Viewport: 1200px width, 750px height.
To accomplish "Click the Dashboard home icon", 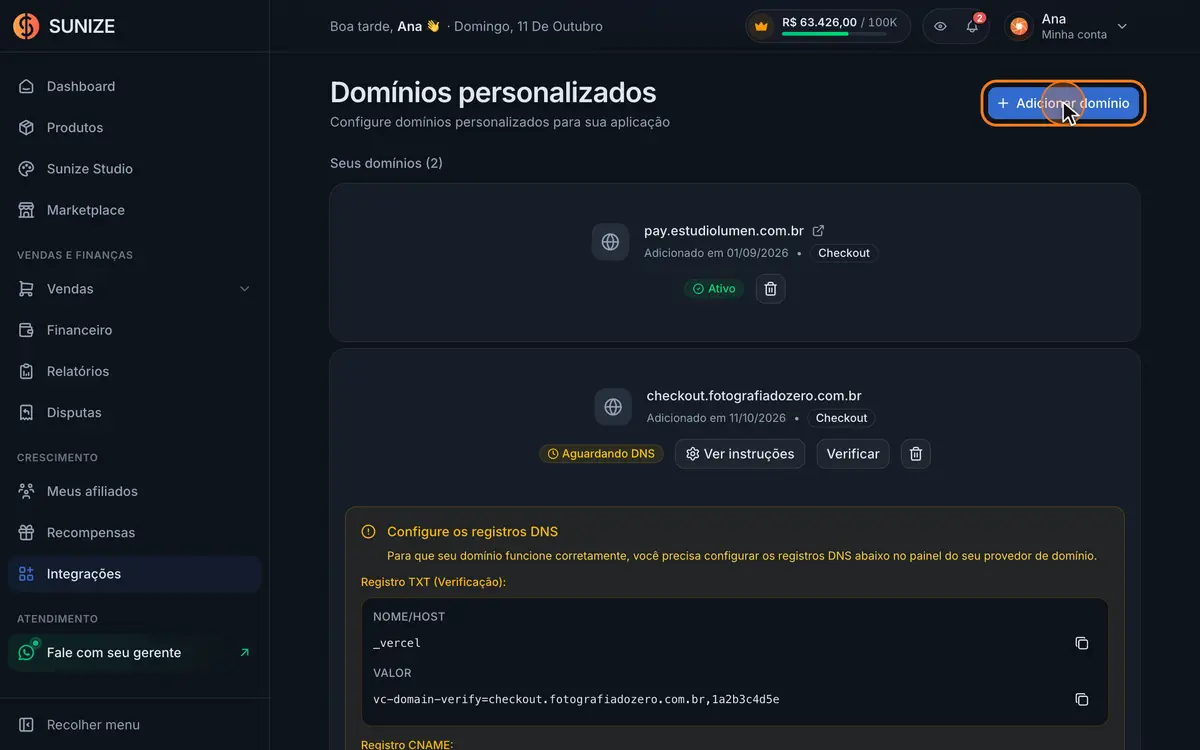I will click(27, 86).
